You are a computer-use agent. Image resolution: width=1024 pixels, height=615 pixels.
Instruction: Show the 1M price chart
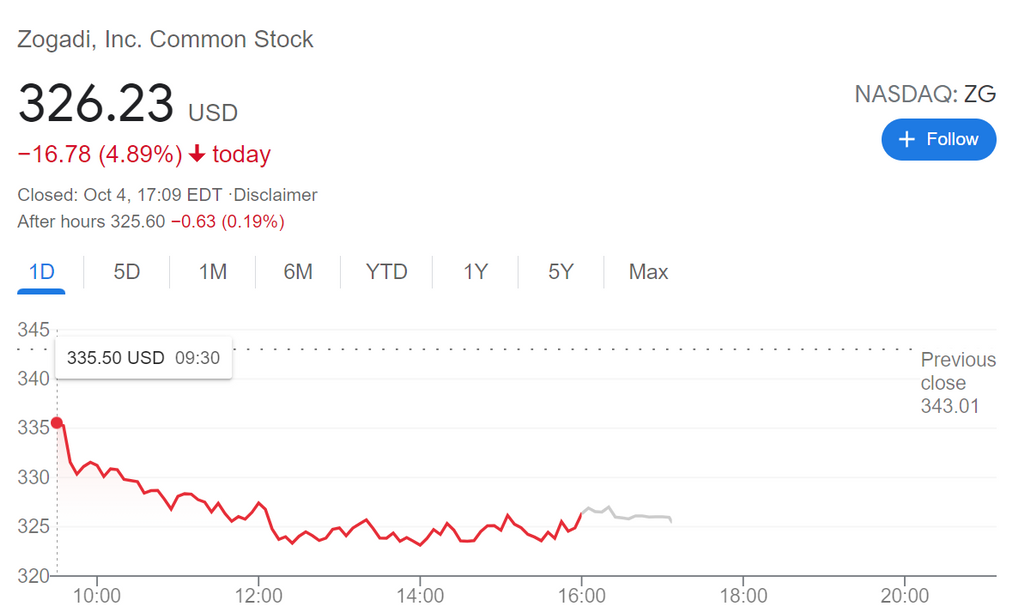pyautogui.click(x=212, y=272)
